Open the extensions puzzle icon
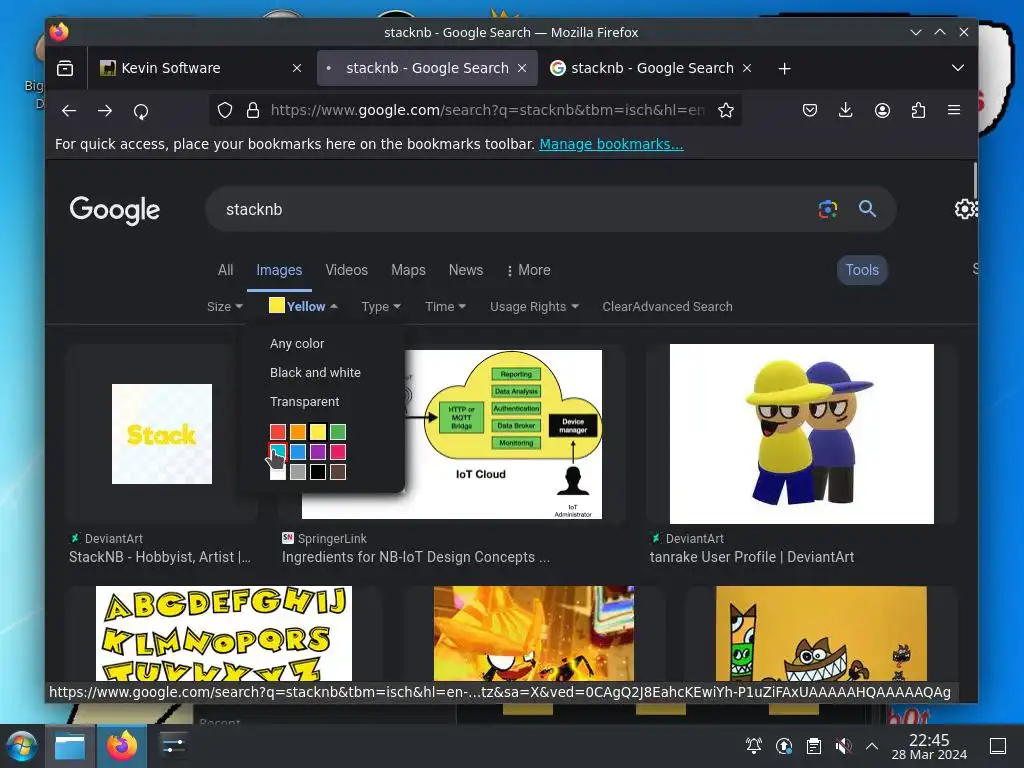 [x=918, y=110]
